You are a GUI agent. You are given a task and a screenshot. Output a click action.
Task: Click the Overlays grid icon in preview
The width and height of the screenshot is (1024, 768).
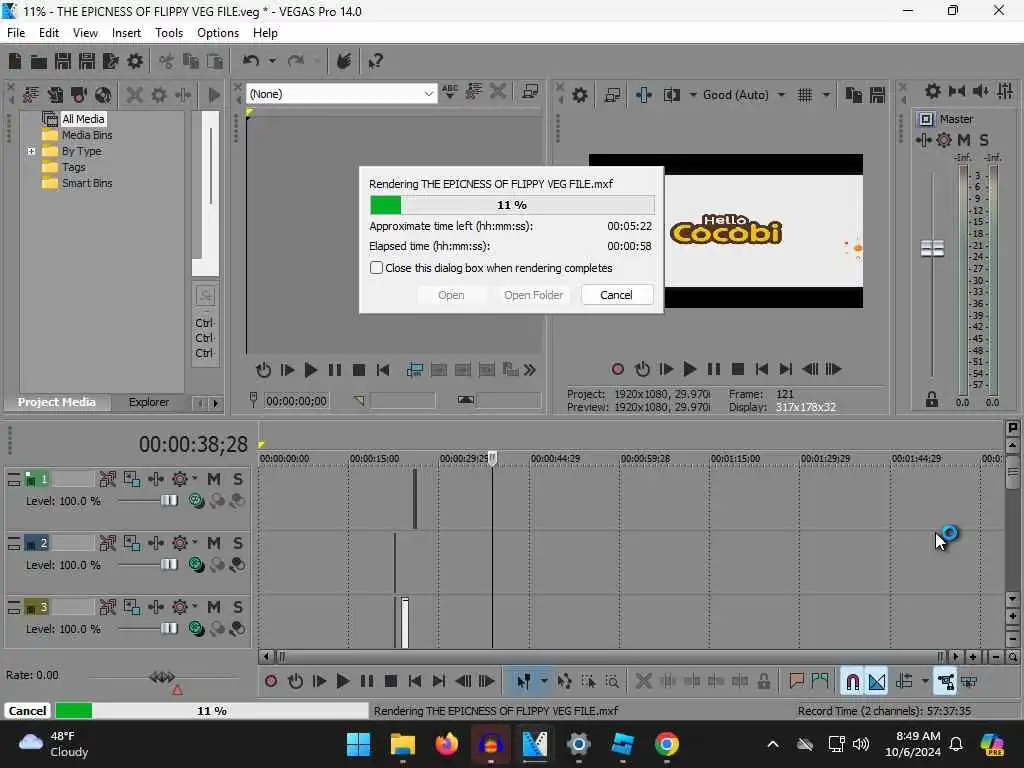click(x=805, y=95)
